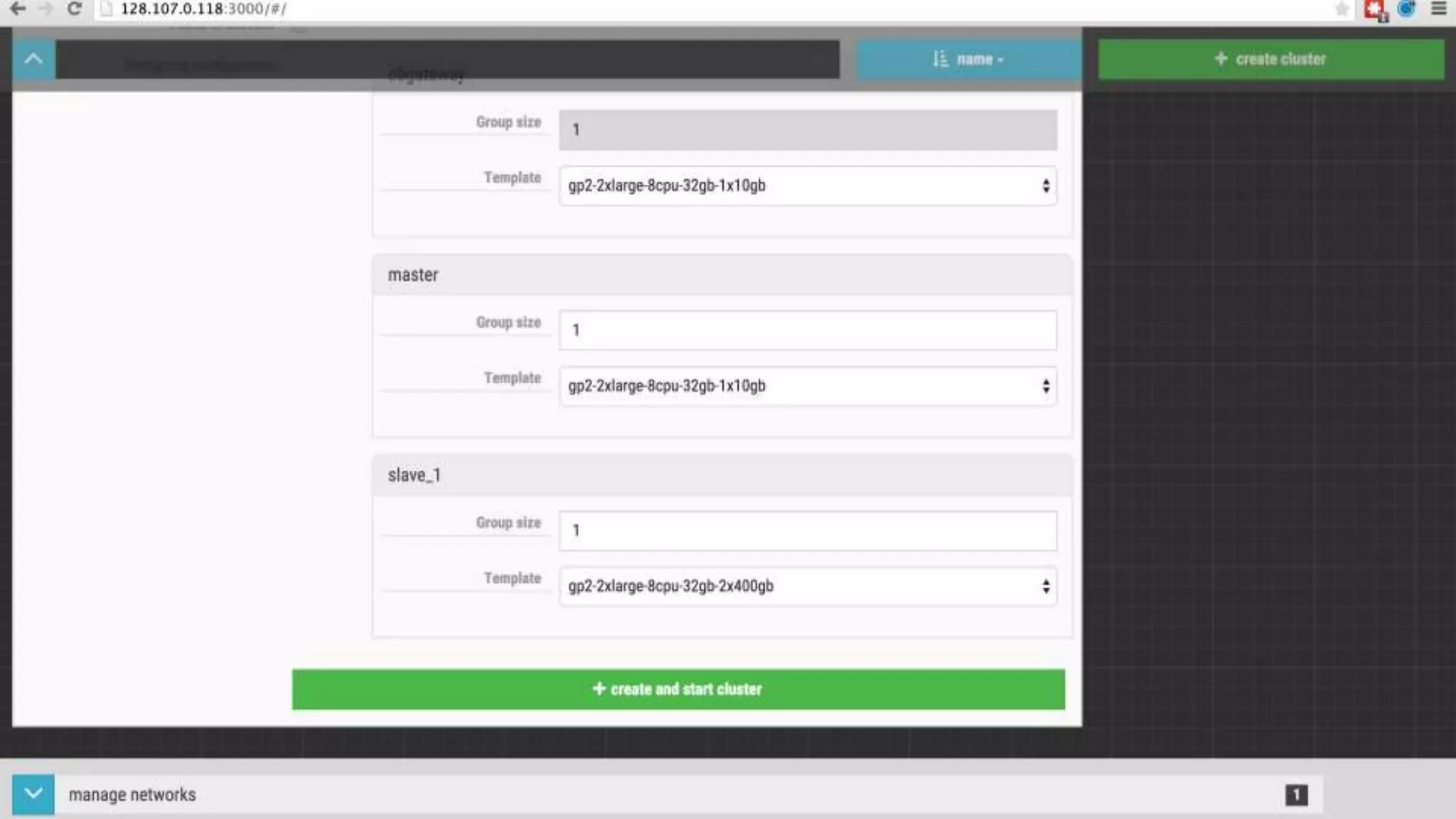Collapse panel with blue up-chevron button

[x=33, y=59]
